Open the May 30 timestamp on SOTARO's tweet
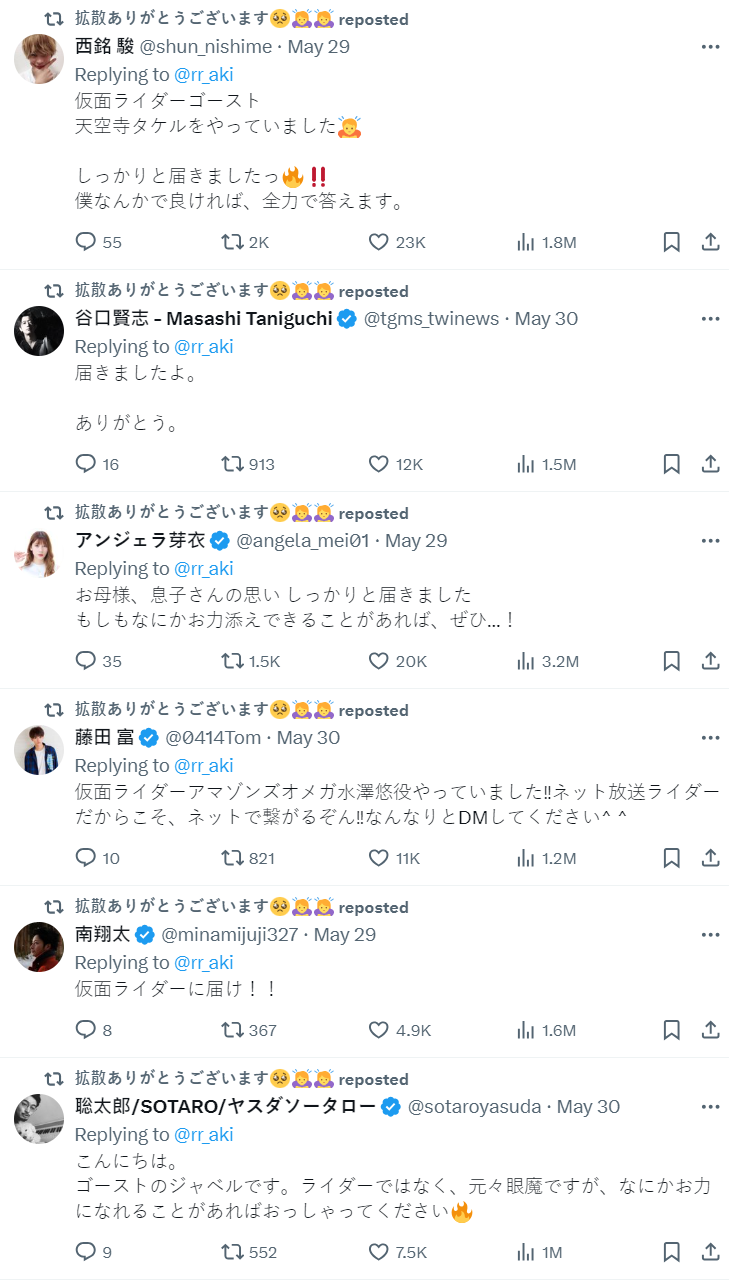Image resolution: width=729 pixels, height=1282 pixels. [588, 1107]
